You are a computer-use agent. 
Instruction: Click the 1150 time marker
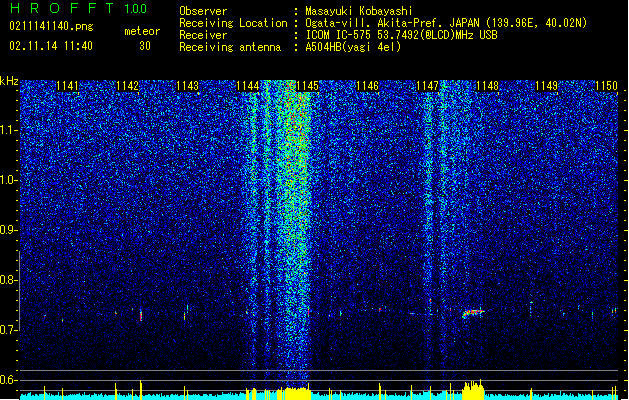click(607, 86)
